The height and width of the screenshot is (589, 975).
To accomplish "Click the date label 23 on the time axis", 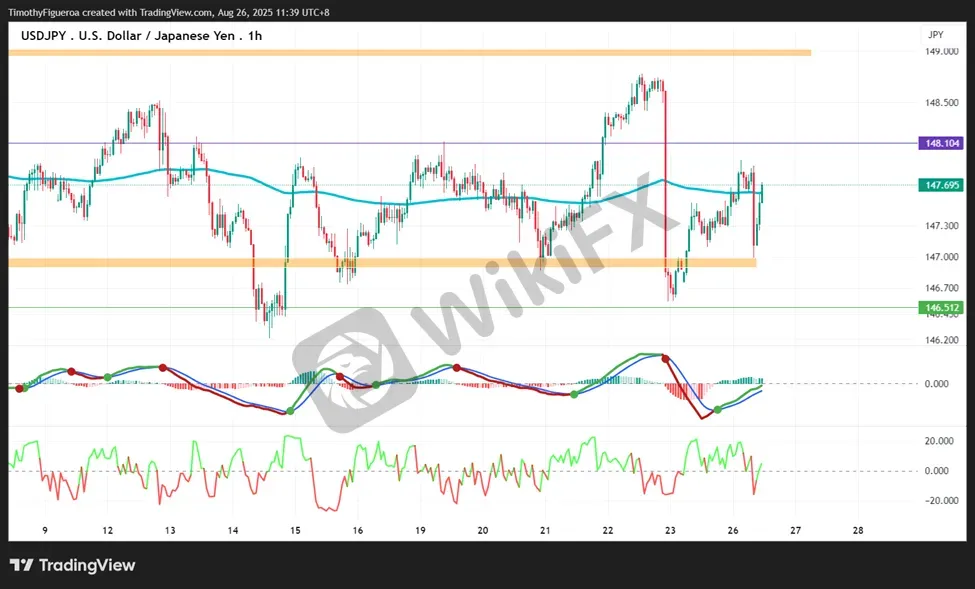I will point(670,531).
